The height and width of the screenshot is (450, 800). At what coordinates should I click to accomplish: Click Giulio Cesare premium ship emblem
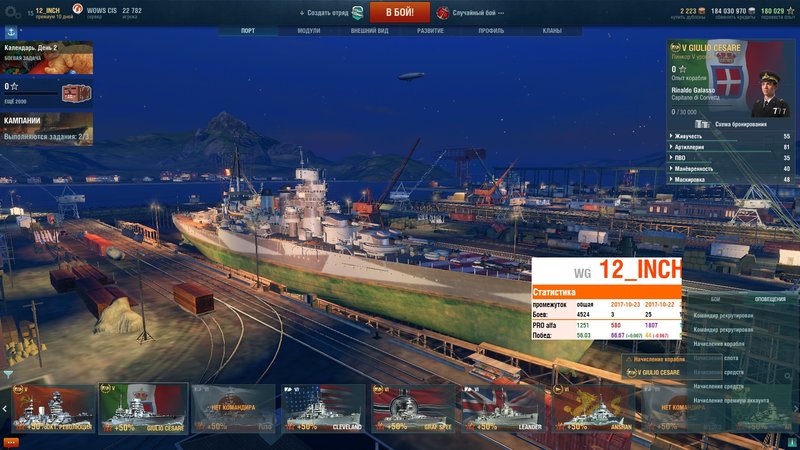675,47
